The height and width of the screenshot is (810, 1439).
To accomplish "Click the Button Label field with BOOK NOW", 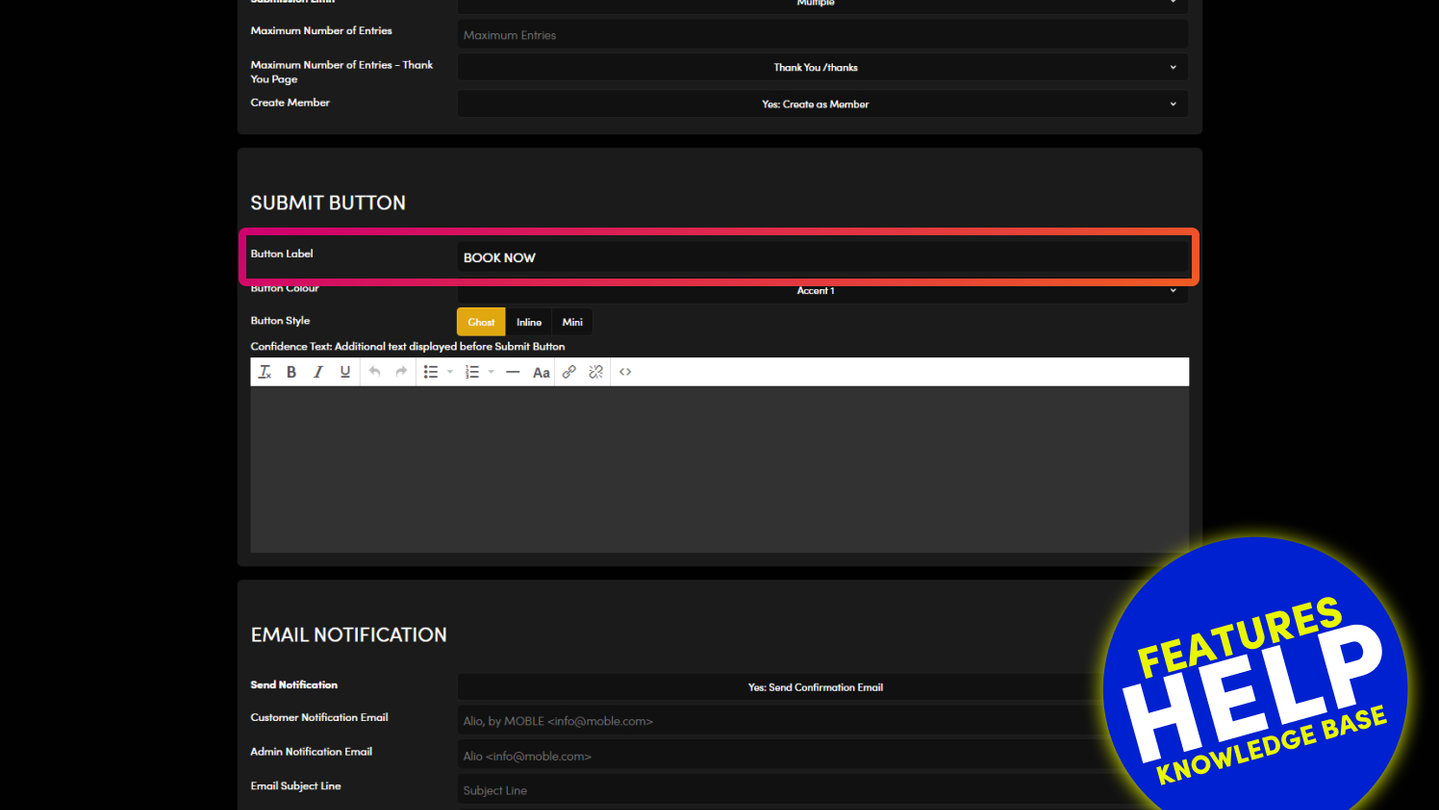I will (822, 258).
